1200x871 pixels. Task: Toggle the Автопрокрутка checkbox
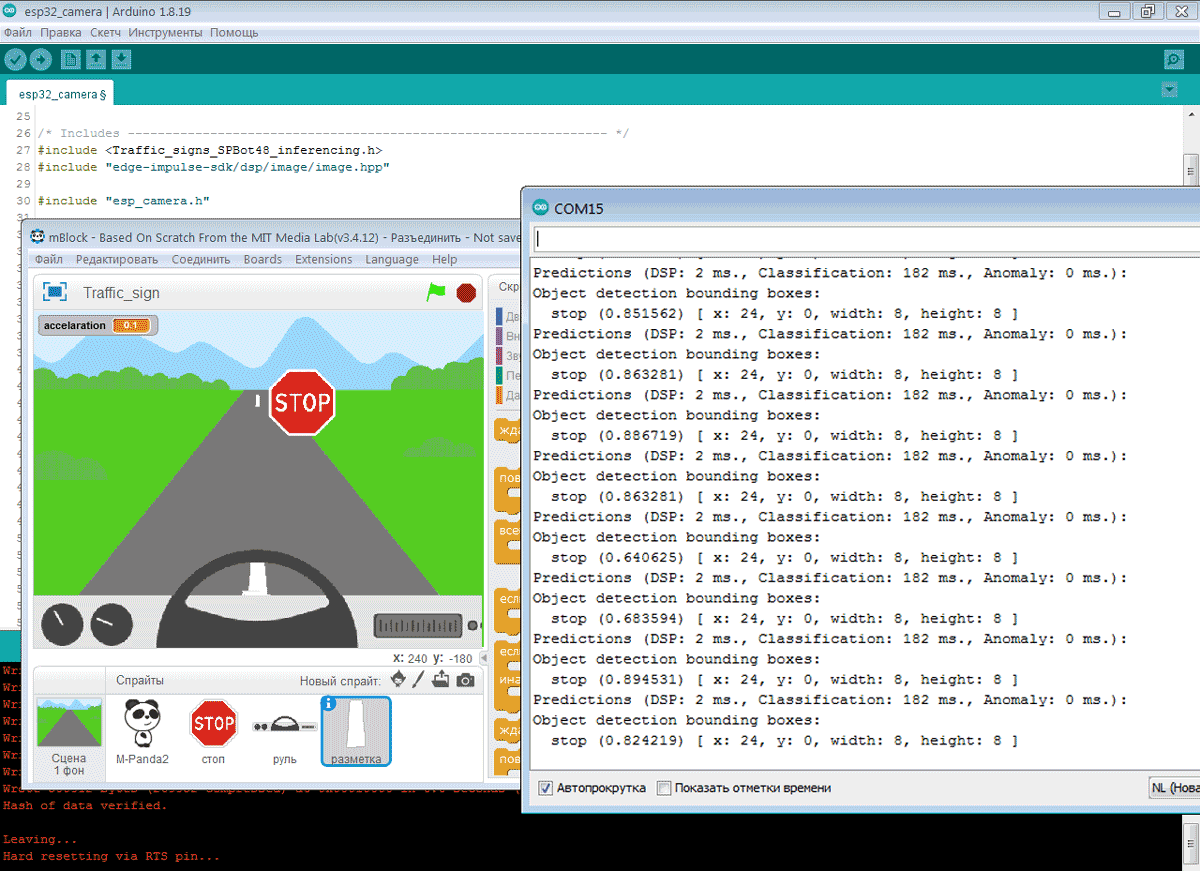pyautogui.click(x=545, y=788)
